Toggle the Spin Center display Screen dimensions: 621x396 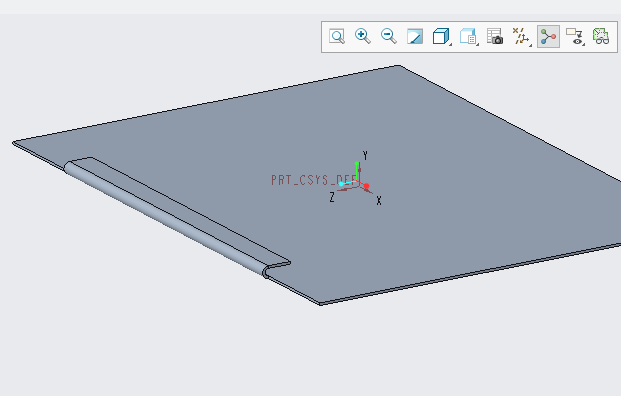click(x=548, y=36)
